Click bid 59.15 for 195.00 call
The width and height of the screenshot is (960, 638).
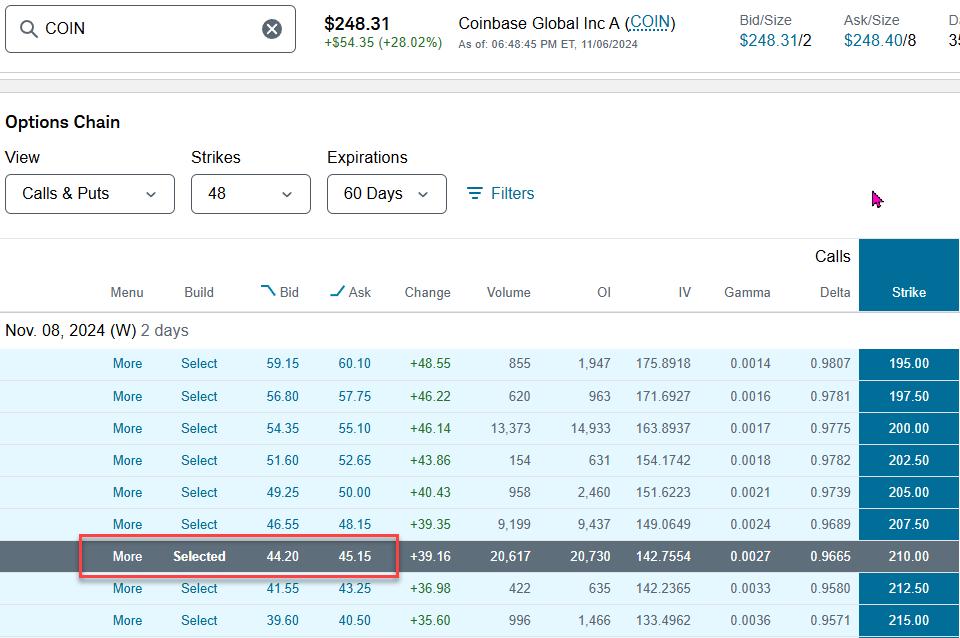point(282,364)
